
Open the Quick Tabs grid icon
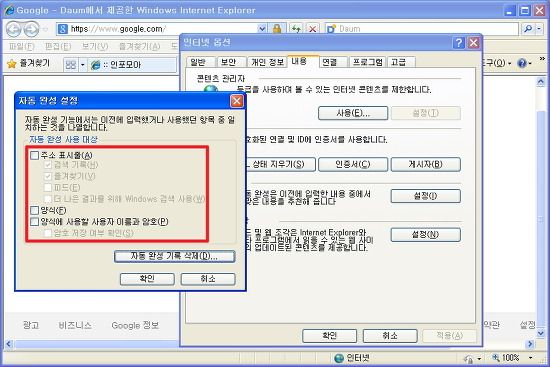coord(71,65)
